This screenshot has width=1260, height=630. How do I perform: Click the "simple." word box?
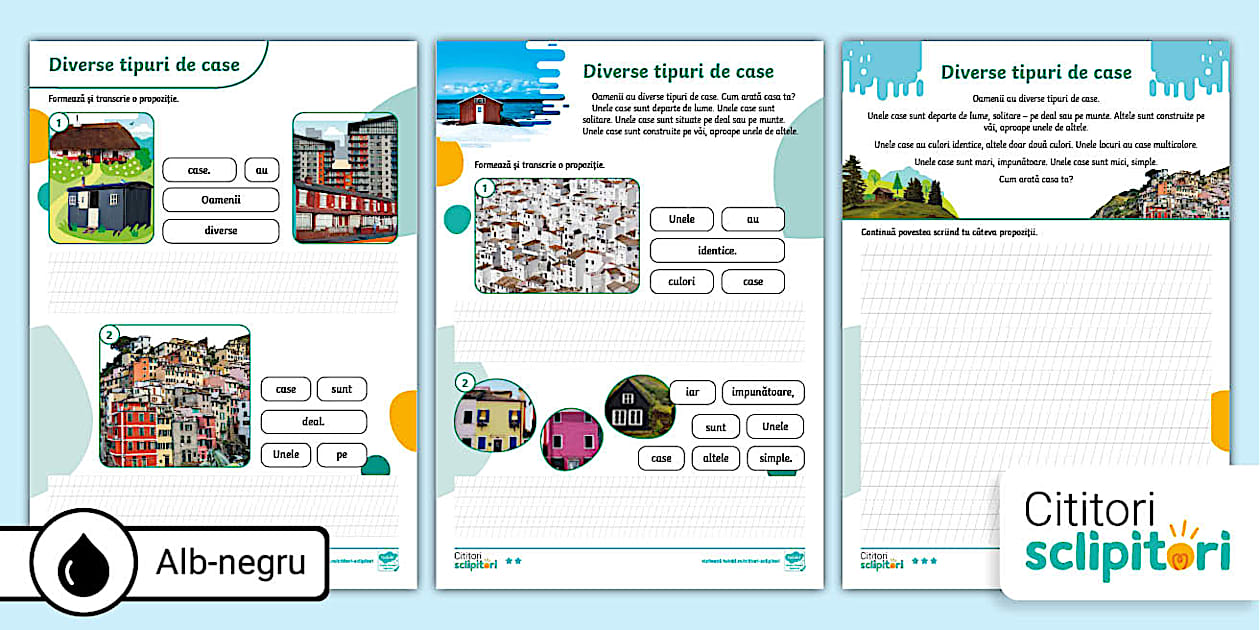click(775, 458)
